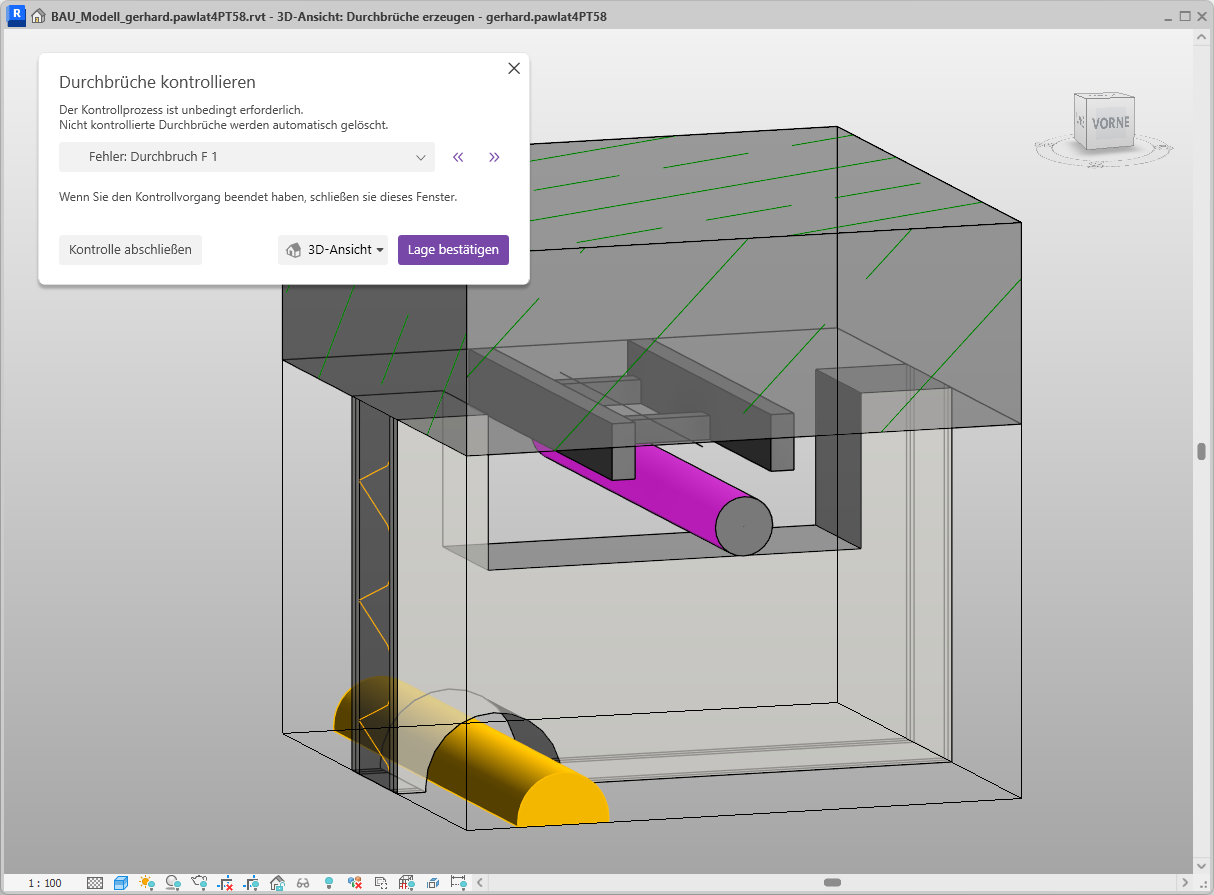Click the Temporary Hide/Isolate glasses icon
The image size is (1214, 895).
coord(303,883)
